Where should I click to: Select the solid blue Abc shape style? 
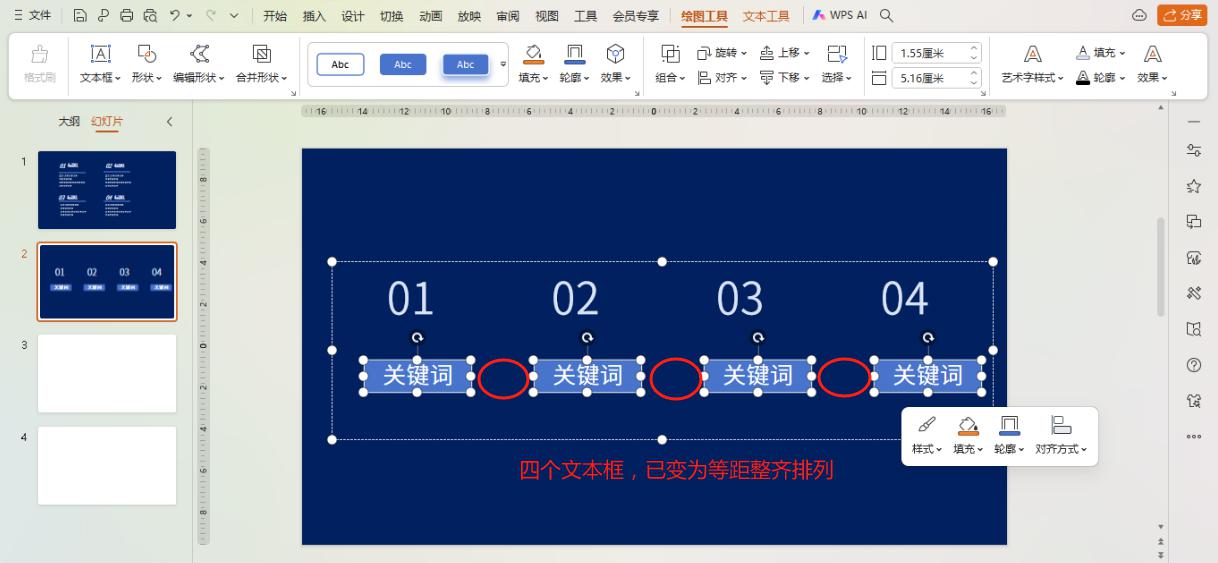(x=403, y=64)
